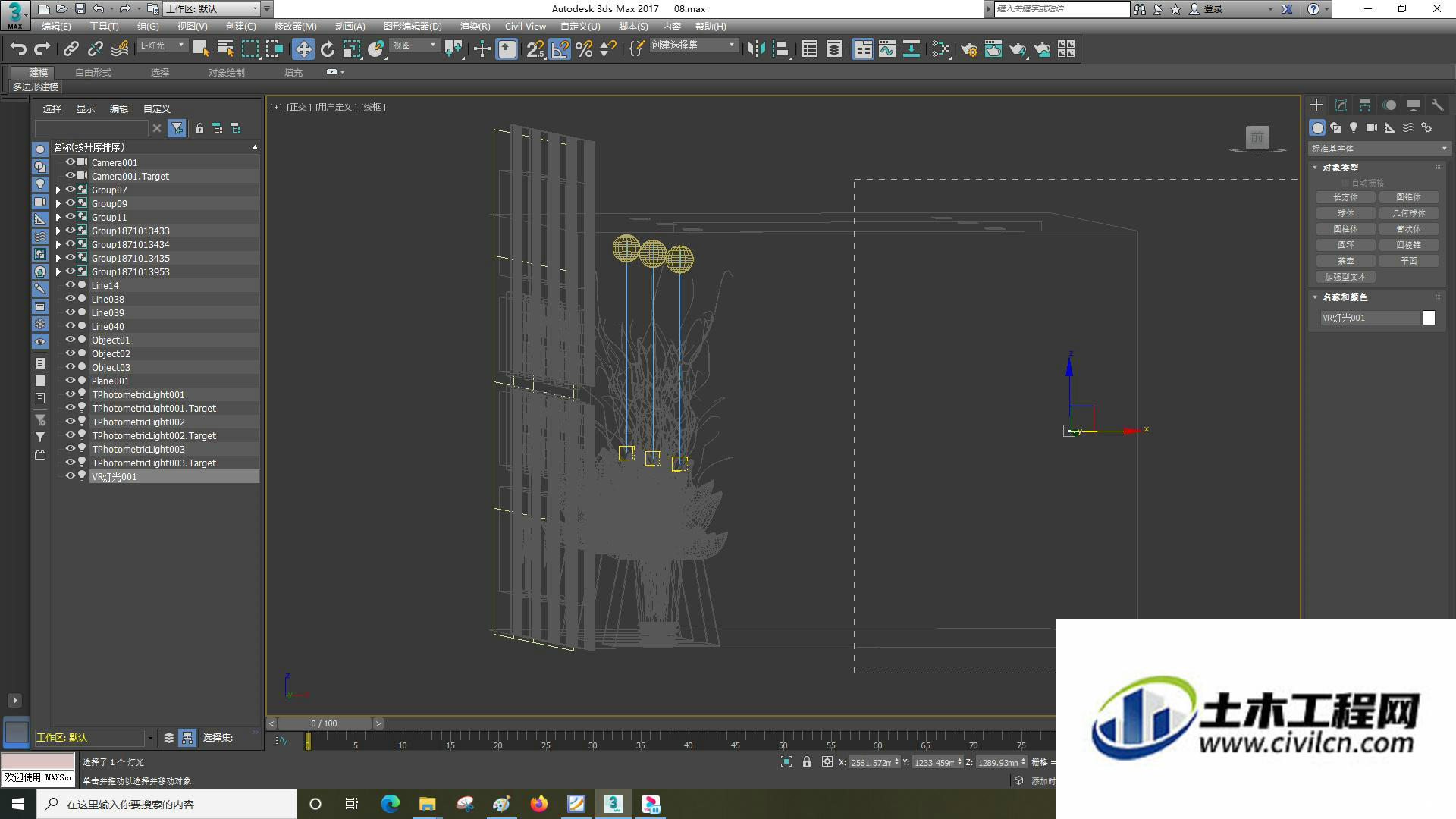1456x819 pixels.
Task: Toggle visibility eye of Line14
Action: tap(70, 285)
